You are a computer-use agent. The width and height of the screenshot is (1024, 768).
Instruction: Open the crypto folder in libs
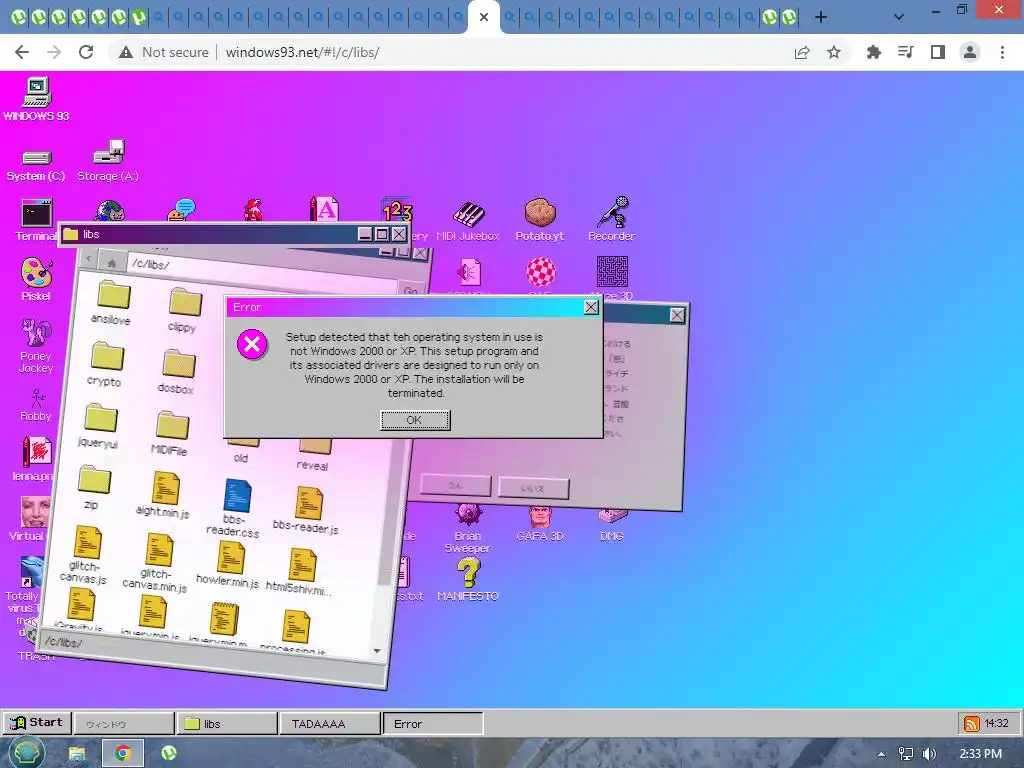click(x=106, y=364)
